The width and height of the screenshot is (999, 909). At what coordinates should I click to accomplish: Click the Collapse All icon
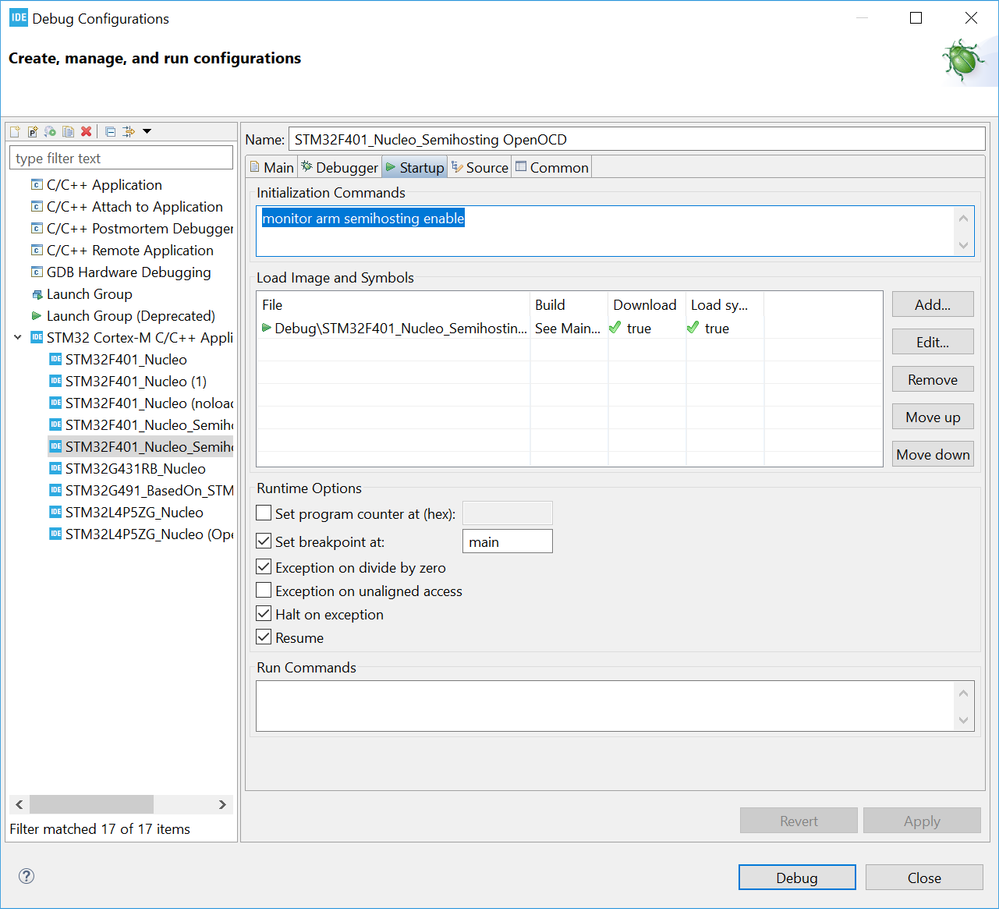(110, 132)
